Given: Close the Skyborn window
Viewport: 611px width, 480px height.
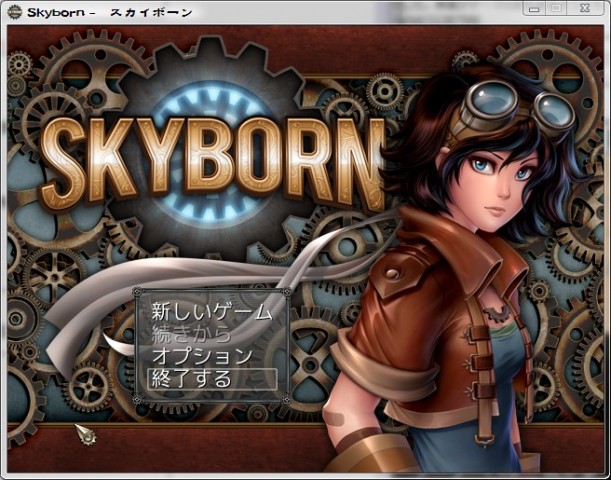Looking at the screenshot, I should [x=585, y=9].
